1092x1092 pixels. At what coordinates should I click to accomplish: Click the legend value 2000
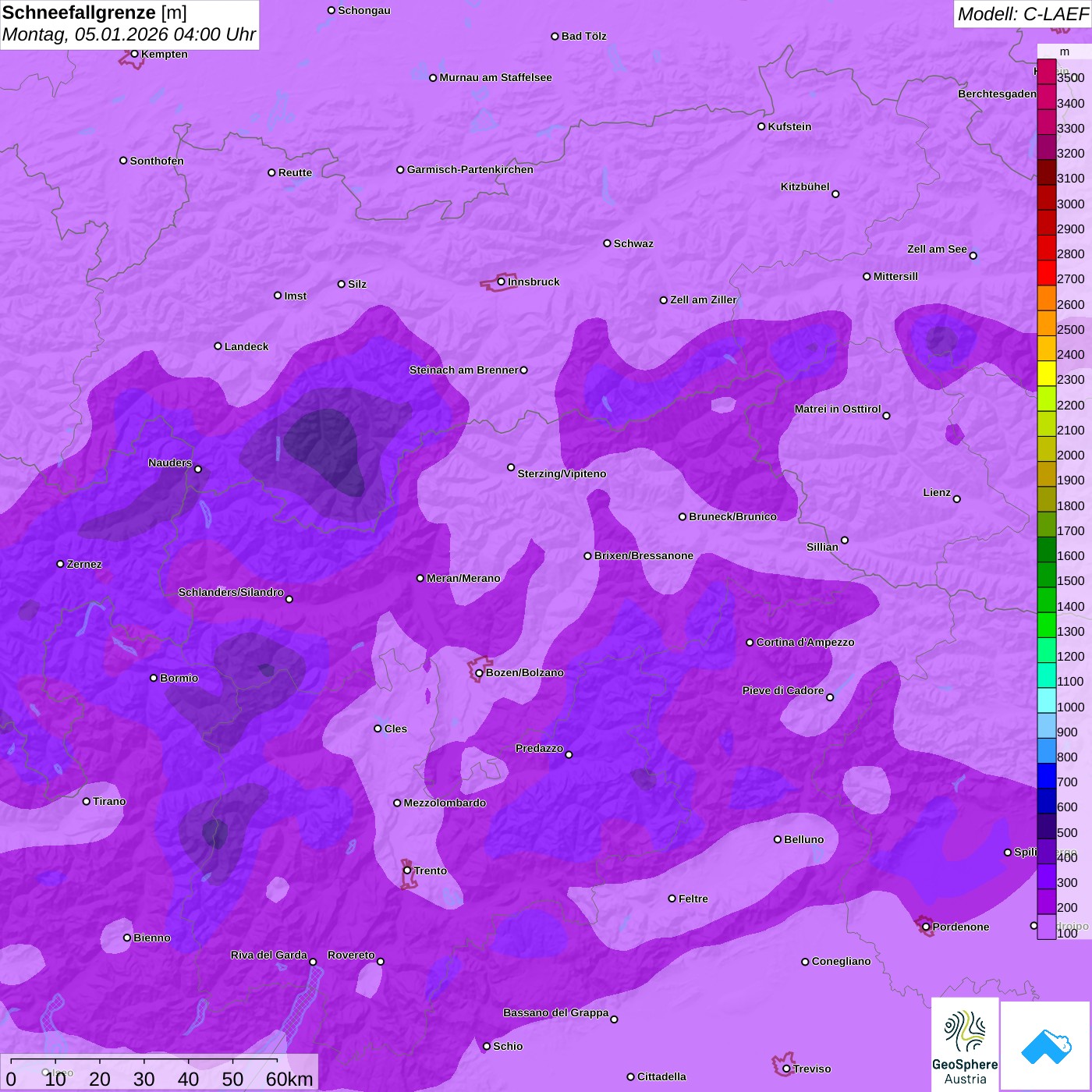click(x=1071, y=455)
